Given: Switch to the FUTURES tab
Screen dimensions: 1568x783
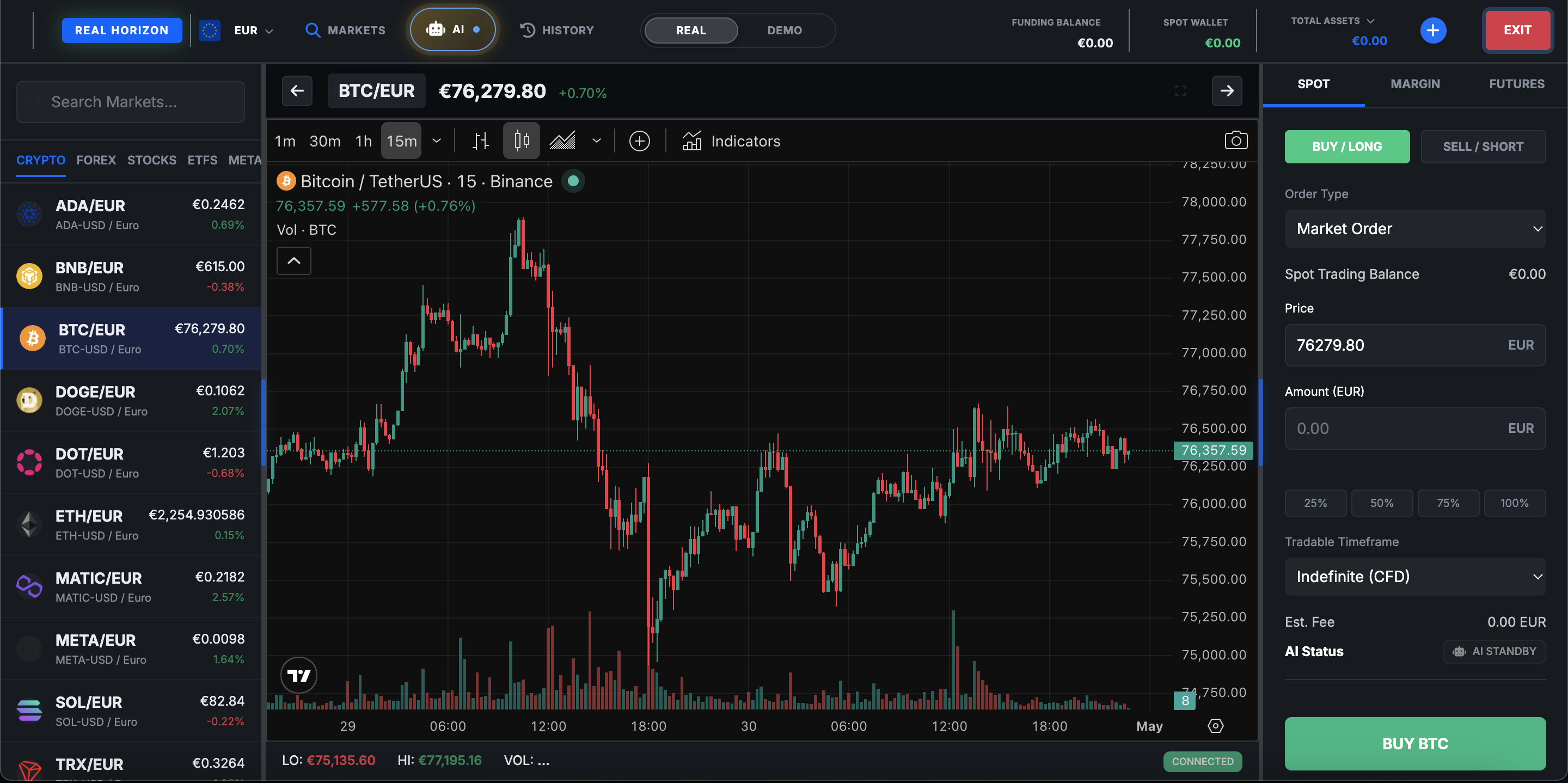Looking at the screenshot, I should 1516,84.
